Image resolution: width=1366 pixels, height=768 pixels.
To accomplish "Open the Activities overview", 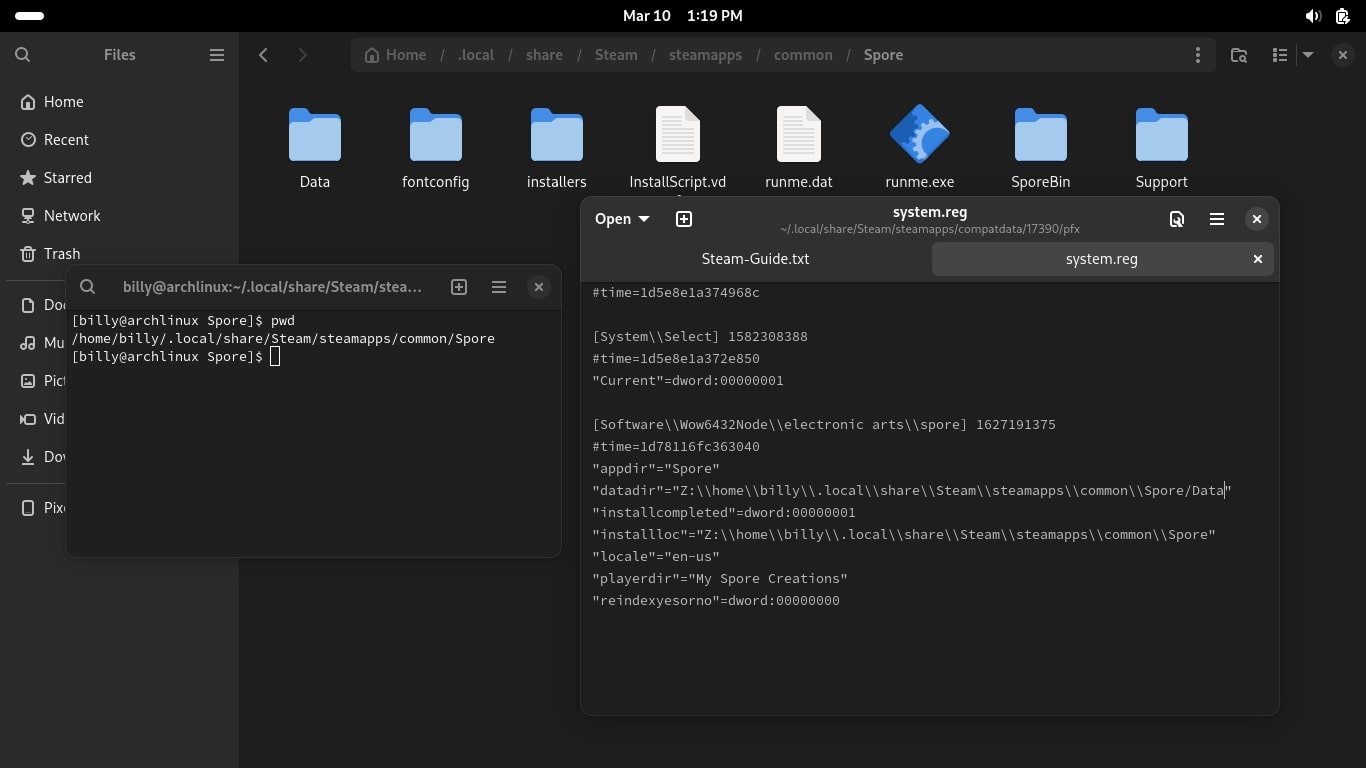I will [30, 16].
